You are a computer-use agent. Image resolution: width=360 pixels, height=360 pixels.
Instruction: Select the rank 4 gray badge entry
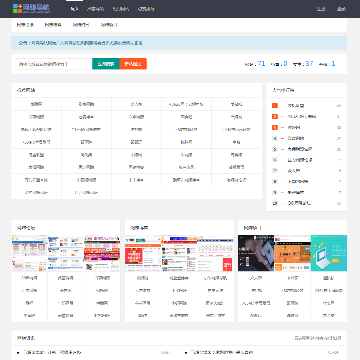point(296,138)
